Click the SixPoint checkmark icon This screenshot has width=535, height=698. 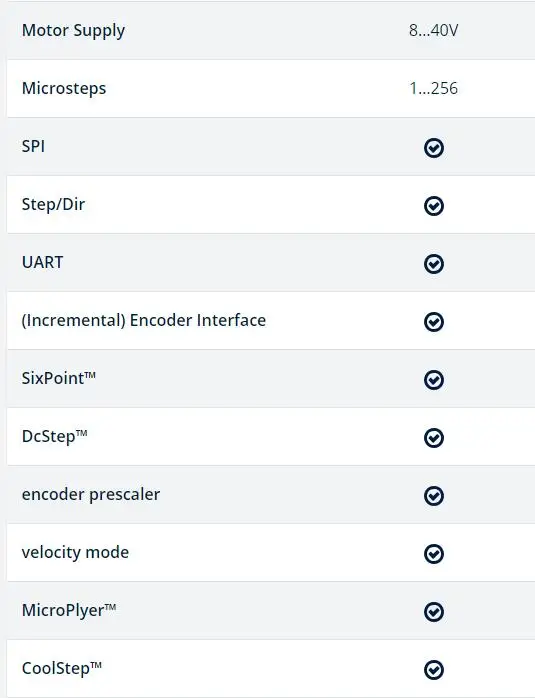(434, 380)
